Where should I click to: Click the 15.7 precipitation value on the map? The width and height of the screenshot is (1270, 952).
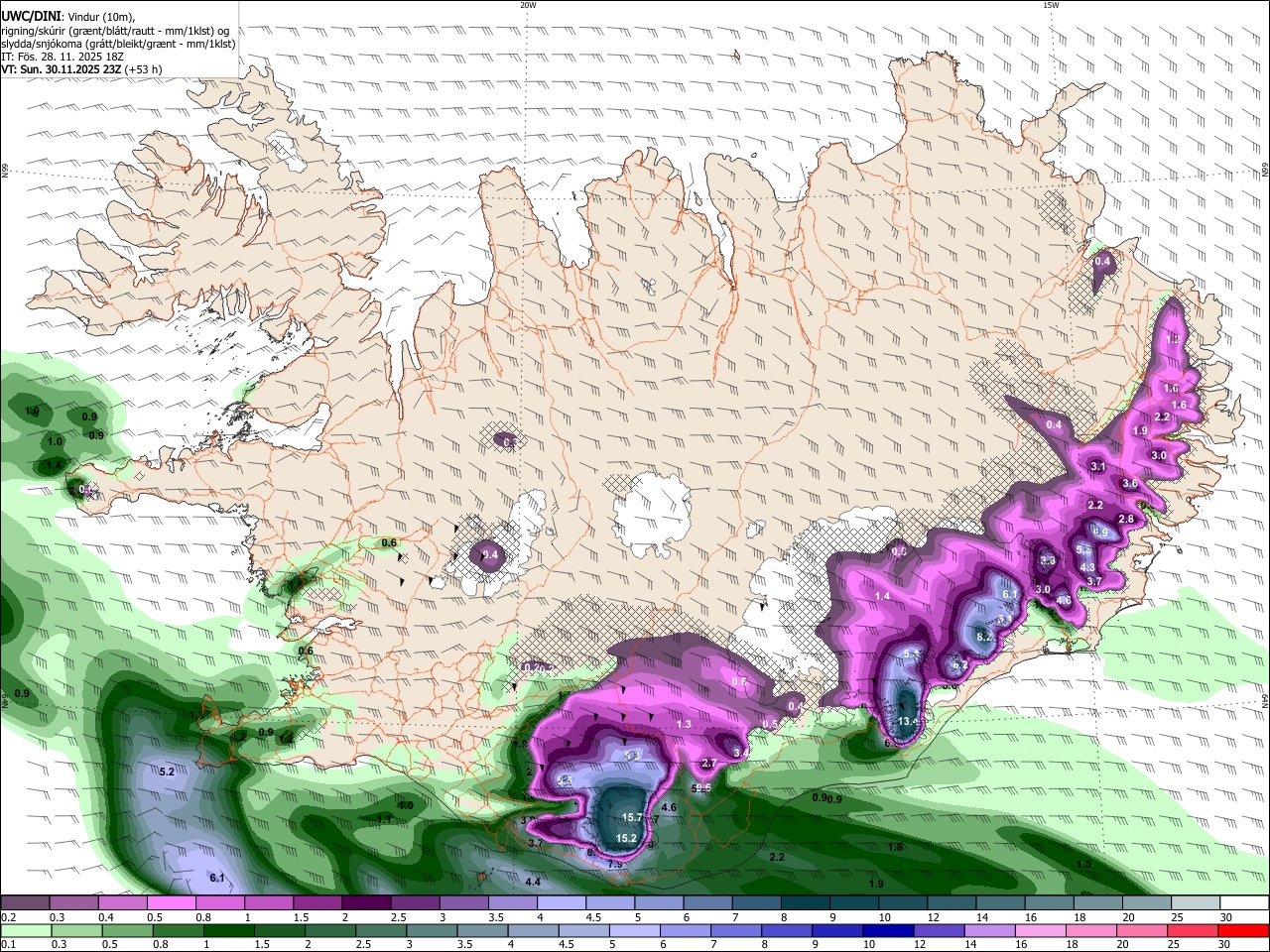point(632,817)
